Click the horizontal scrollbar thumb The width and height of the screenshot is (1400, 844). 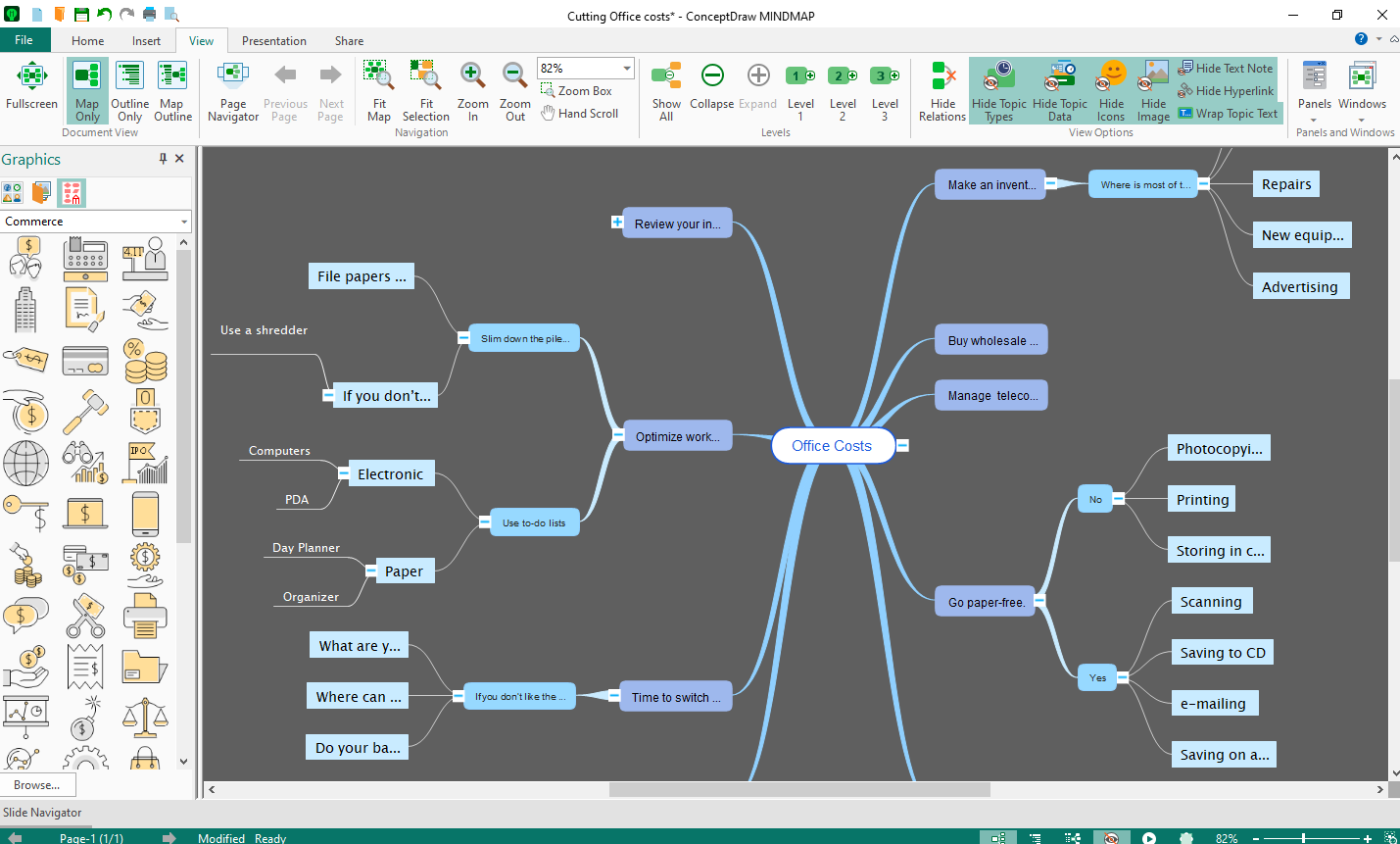[799, 789]
